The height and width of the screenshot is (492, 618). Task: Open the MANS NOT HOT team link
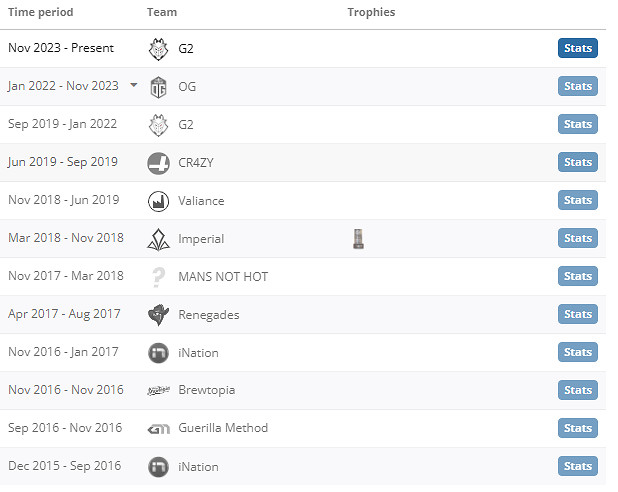(223, 276)
